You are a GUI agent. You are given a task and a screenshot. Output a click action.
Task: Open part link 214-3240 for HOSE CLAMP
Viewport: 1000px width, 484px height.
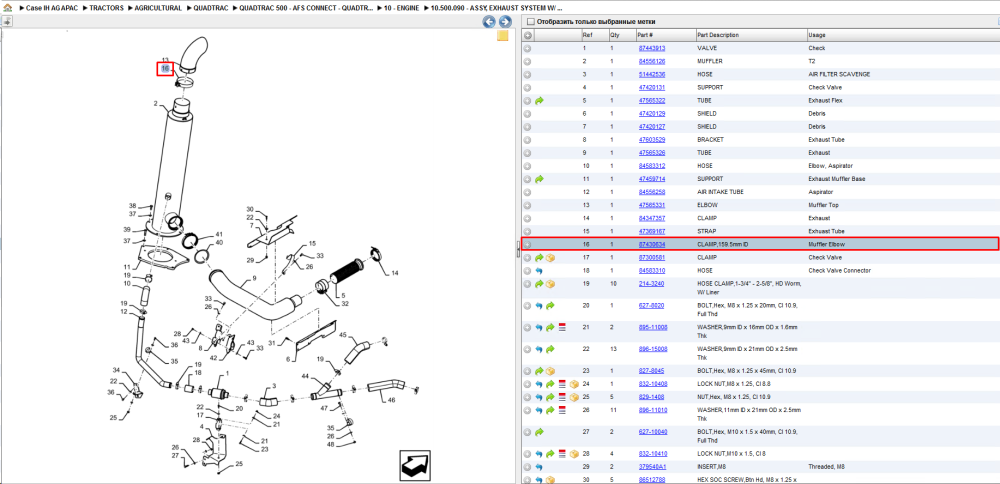[x=650, y=284]
